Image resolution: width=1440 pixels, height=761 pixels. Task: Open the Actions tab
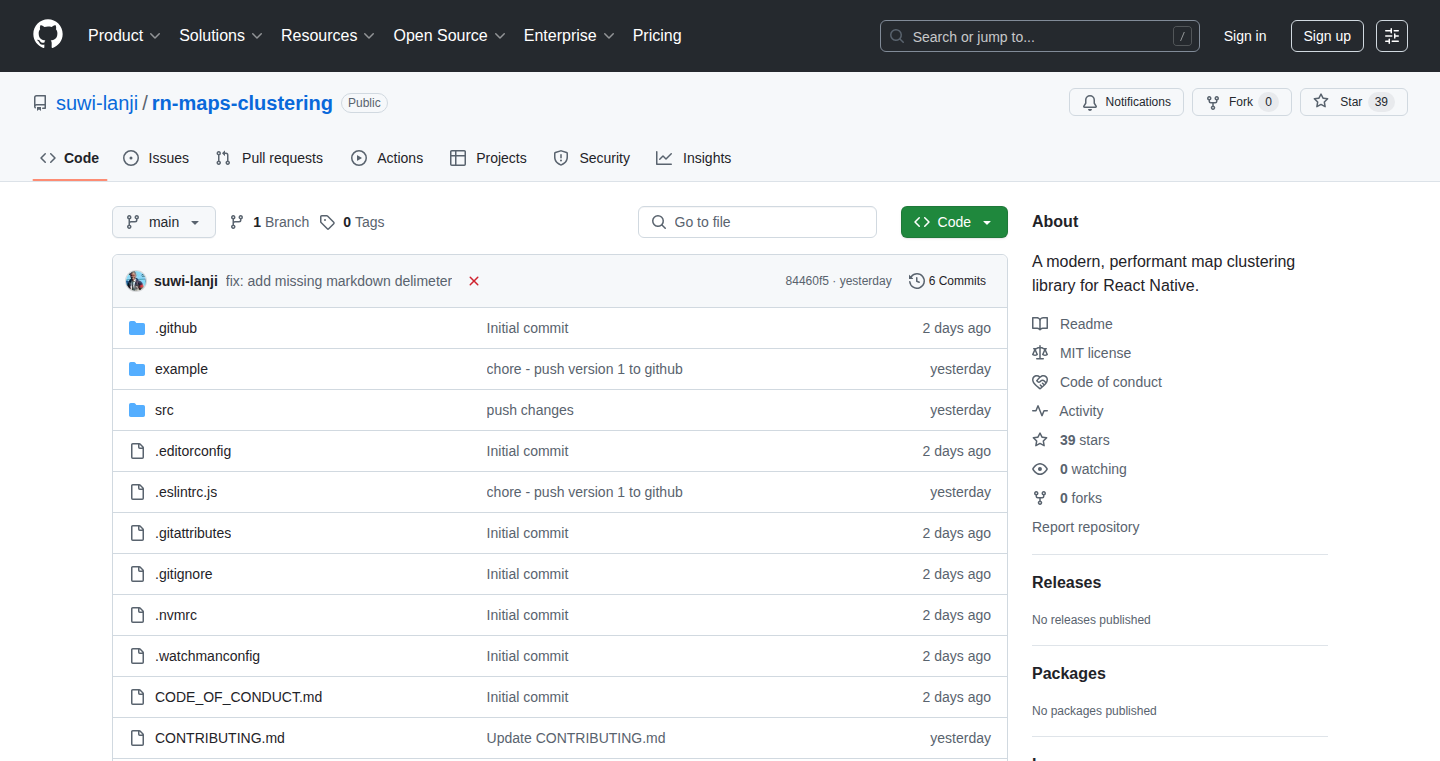point(387,158)
